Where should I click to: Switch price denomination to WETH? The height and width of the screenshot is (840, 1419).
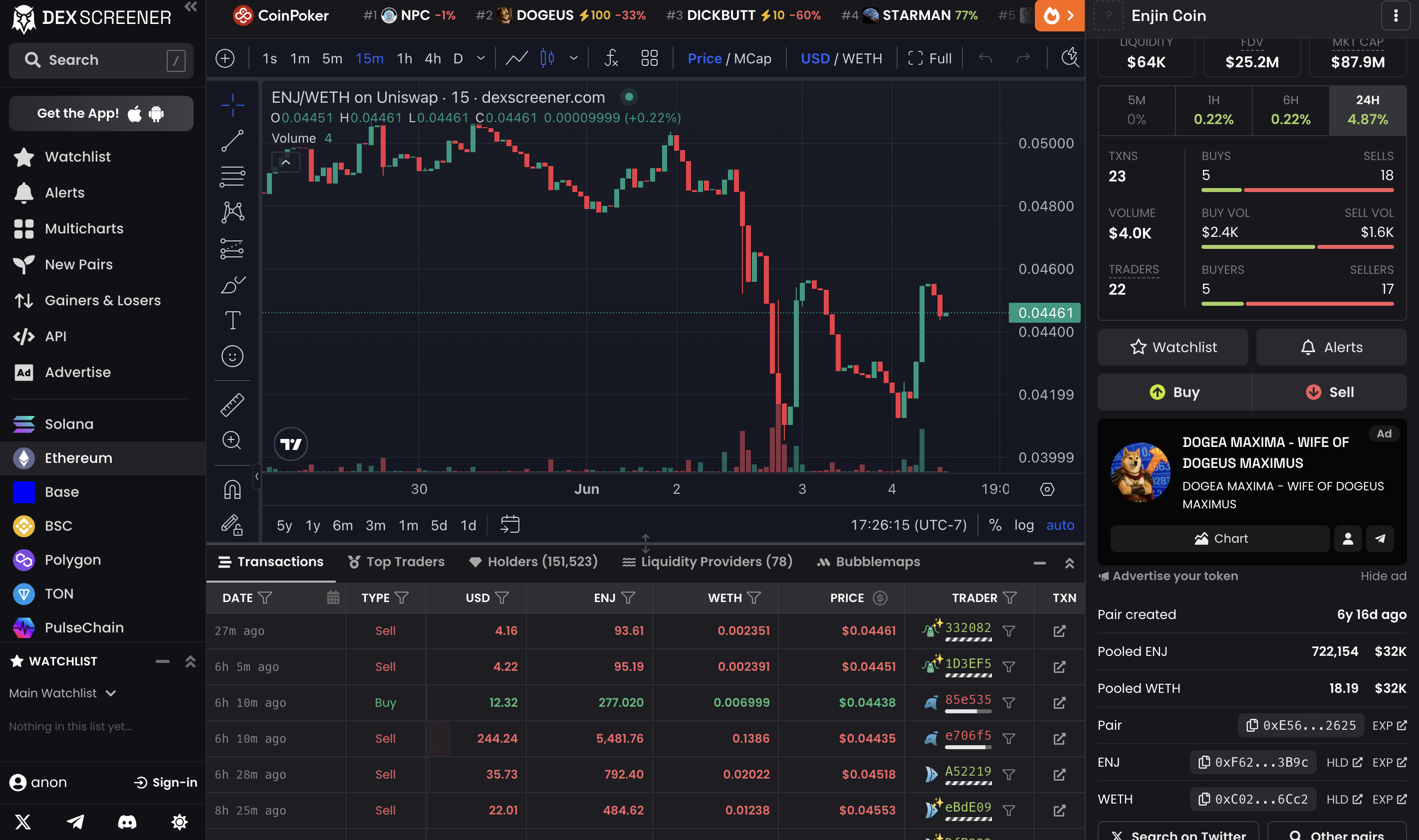(862, 58)
